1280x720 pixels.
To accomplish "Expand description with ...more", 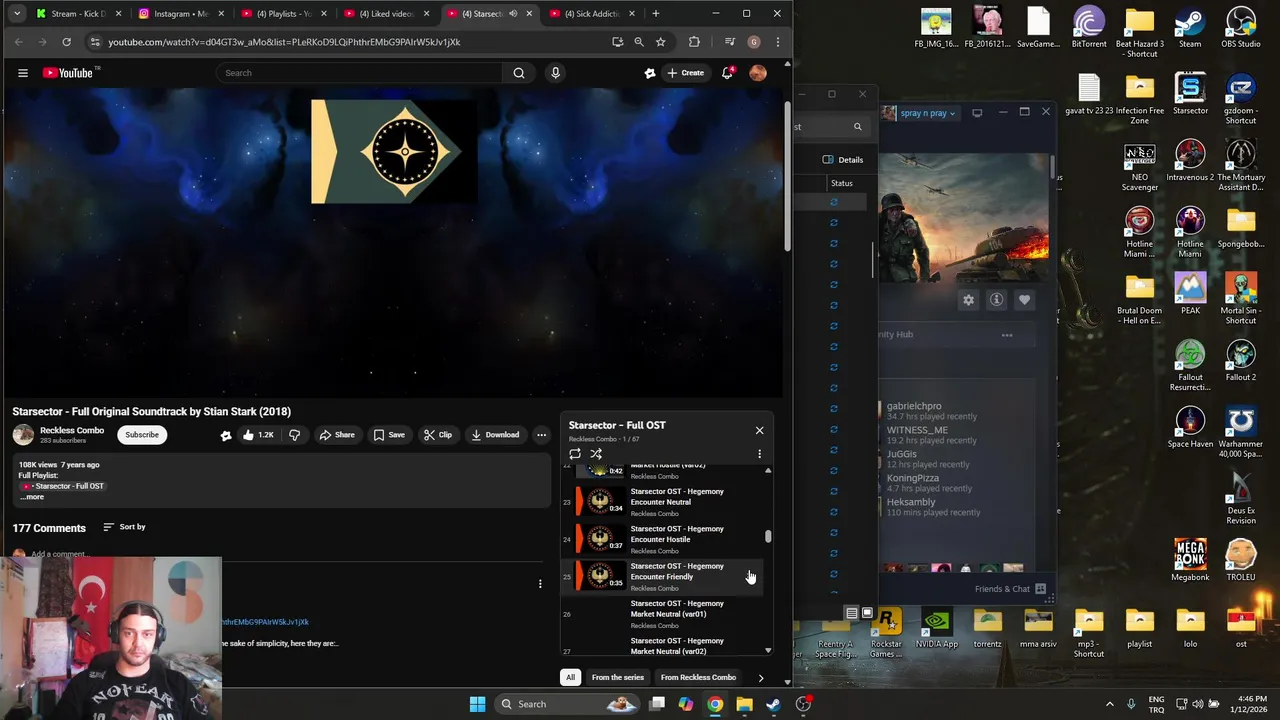I will click(32, 497).
